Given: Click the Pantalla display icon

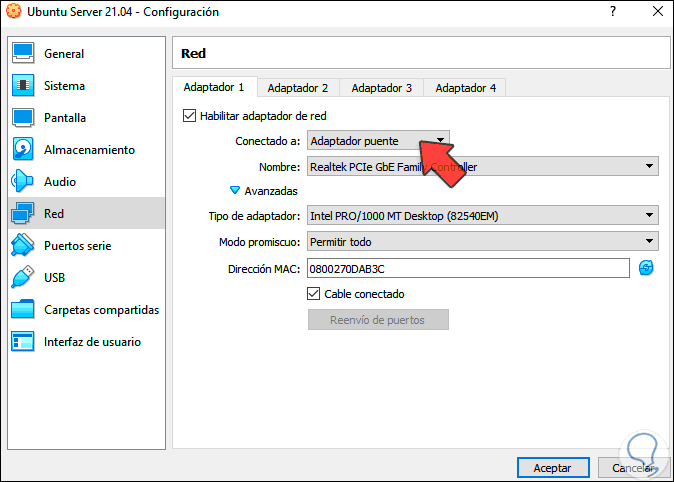Looking at the screenshot, I should click(23, 117).
